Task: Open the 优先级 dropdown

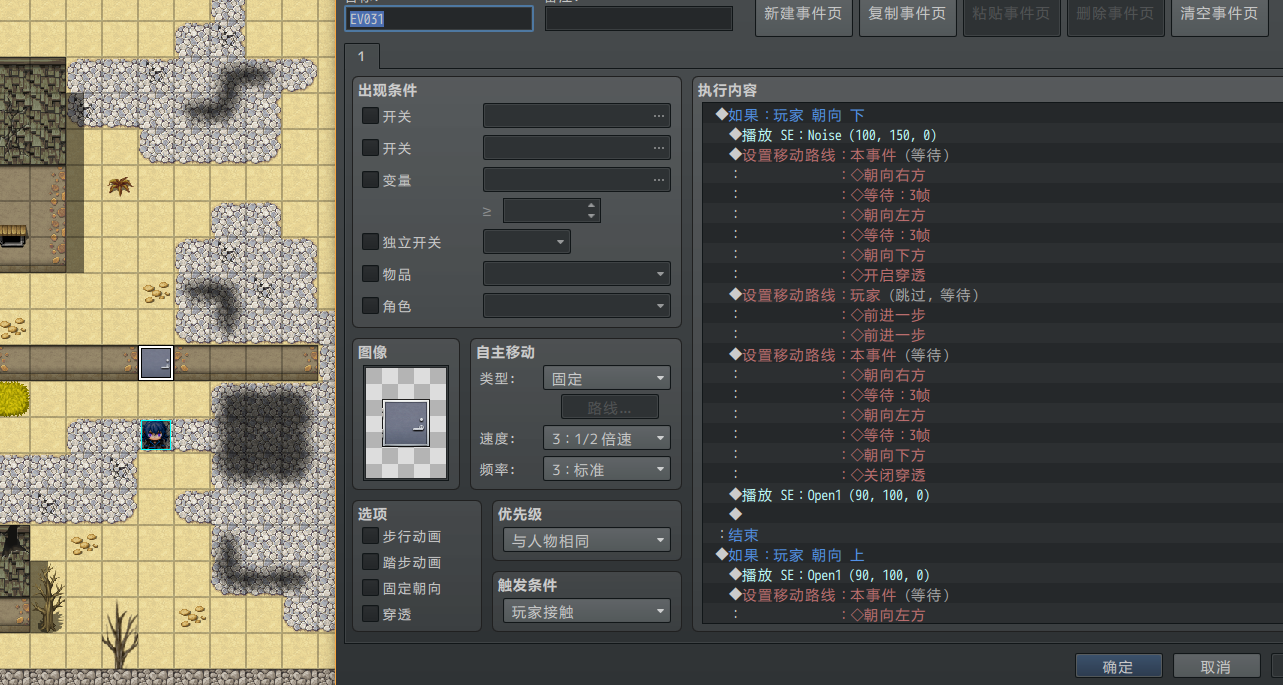Action: [587, 541]
